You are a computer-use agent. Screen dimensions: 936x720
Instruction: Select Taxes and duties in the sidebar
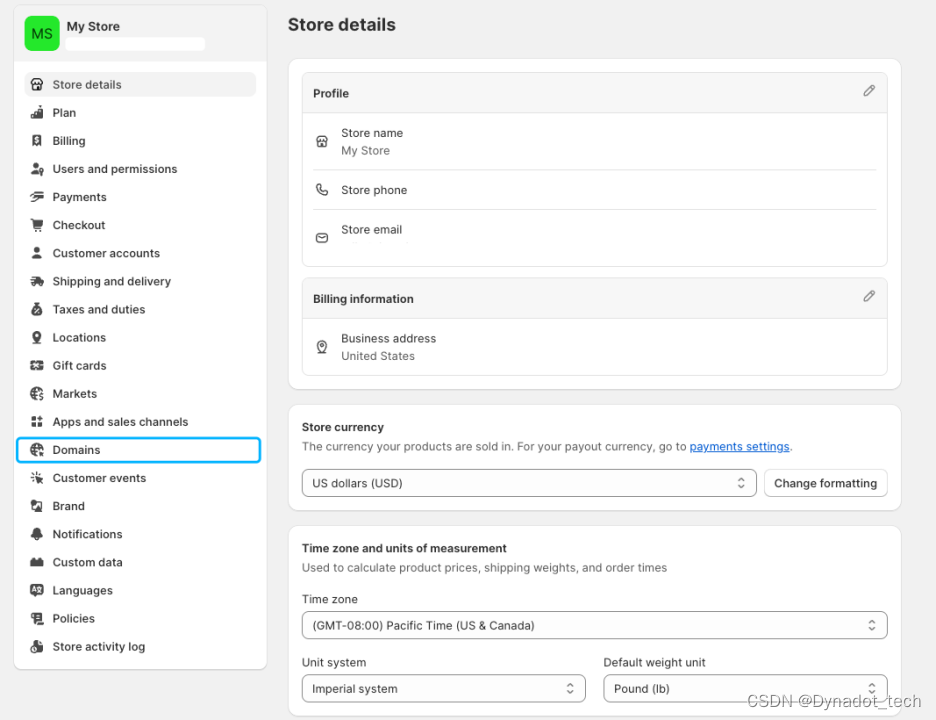99,310
